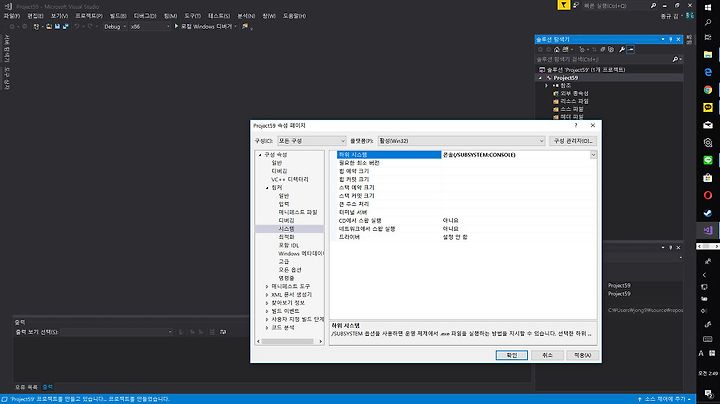Click the wrench Properties icon in Solution Explorer
This screenshot has width=720, height=404.
pyautogui.click(x=622, y=50)
